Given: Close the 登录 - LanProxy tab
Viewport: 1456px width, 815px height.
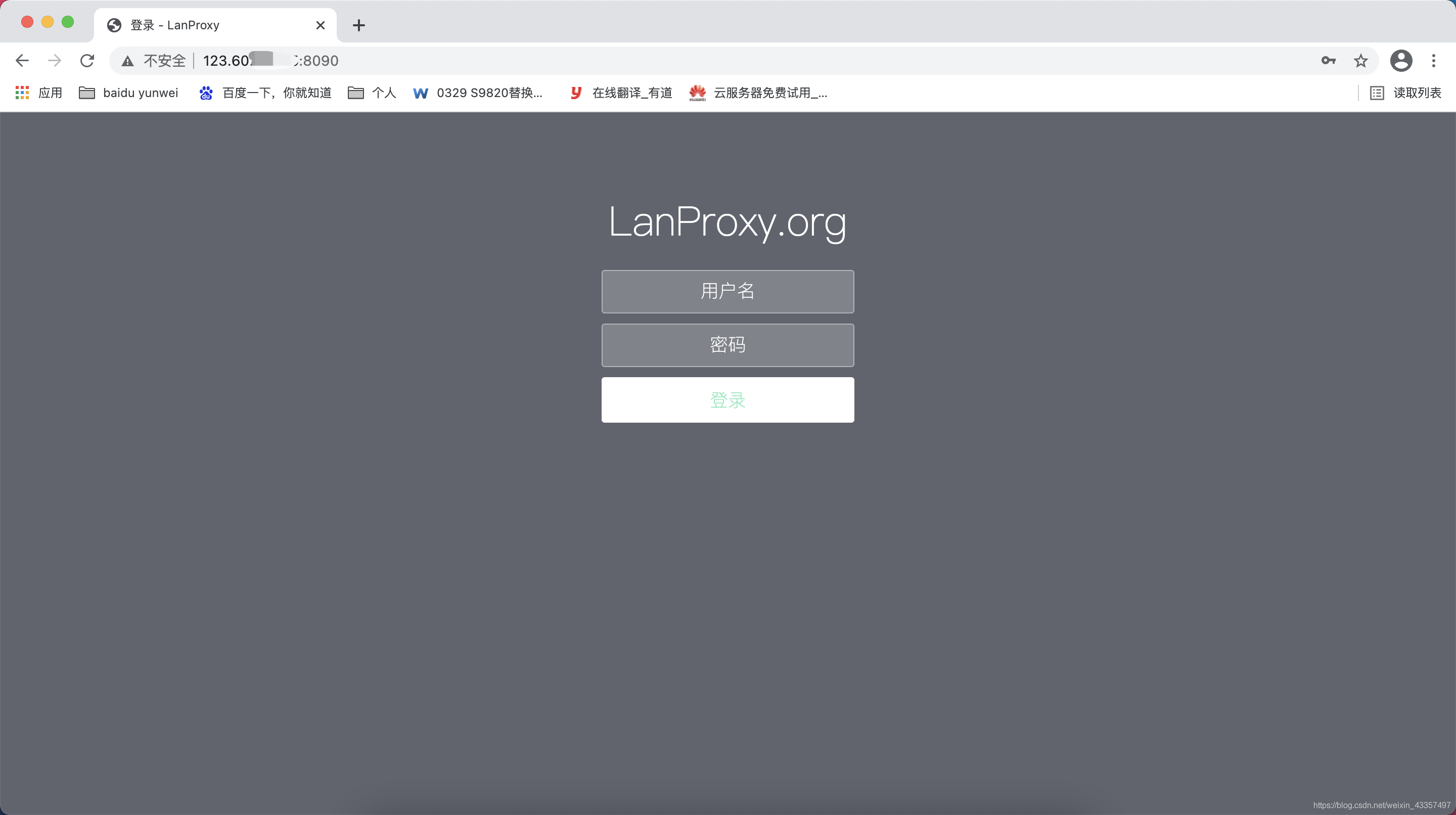Looking at the screenshot, I should [x=320, y=25].
